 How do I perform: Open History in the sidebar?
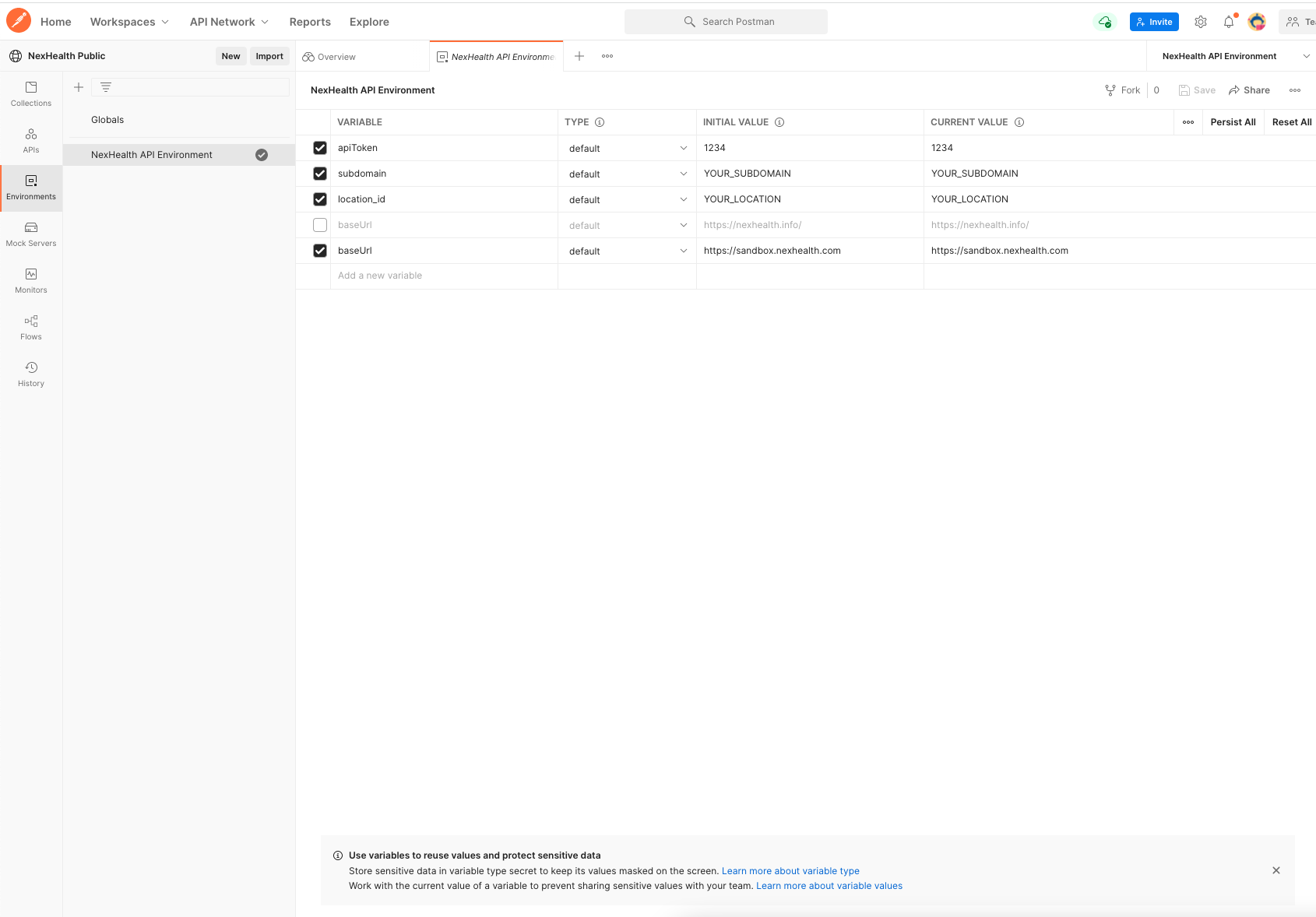[x=31, y=374]
